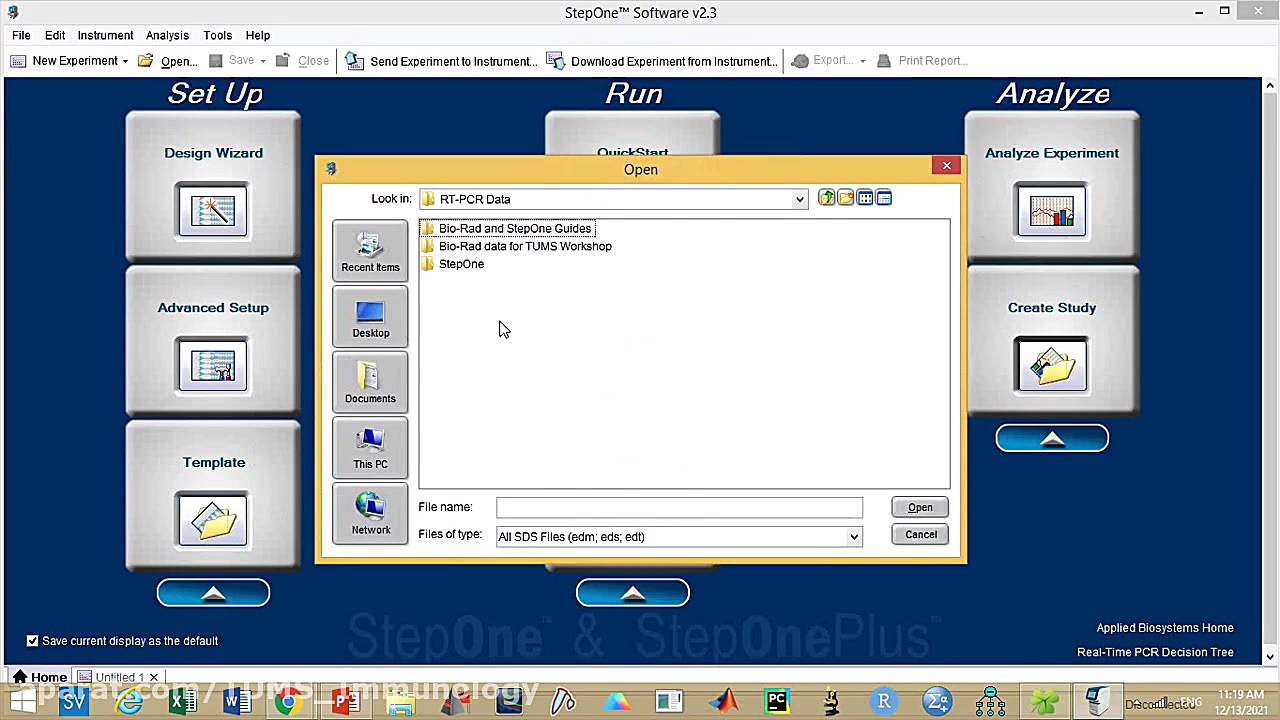The image size is (1280, 720).
Task: Open PowerPoint from the taskbar
Action: [345, 701]
